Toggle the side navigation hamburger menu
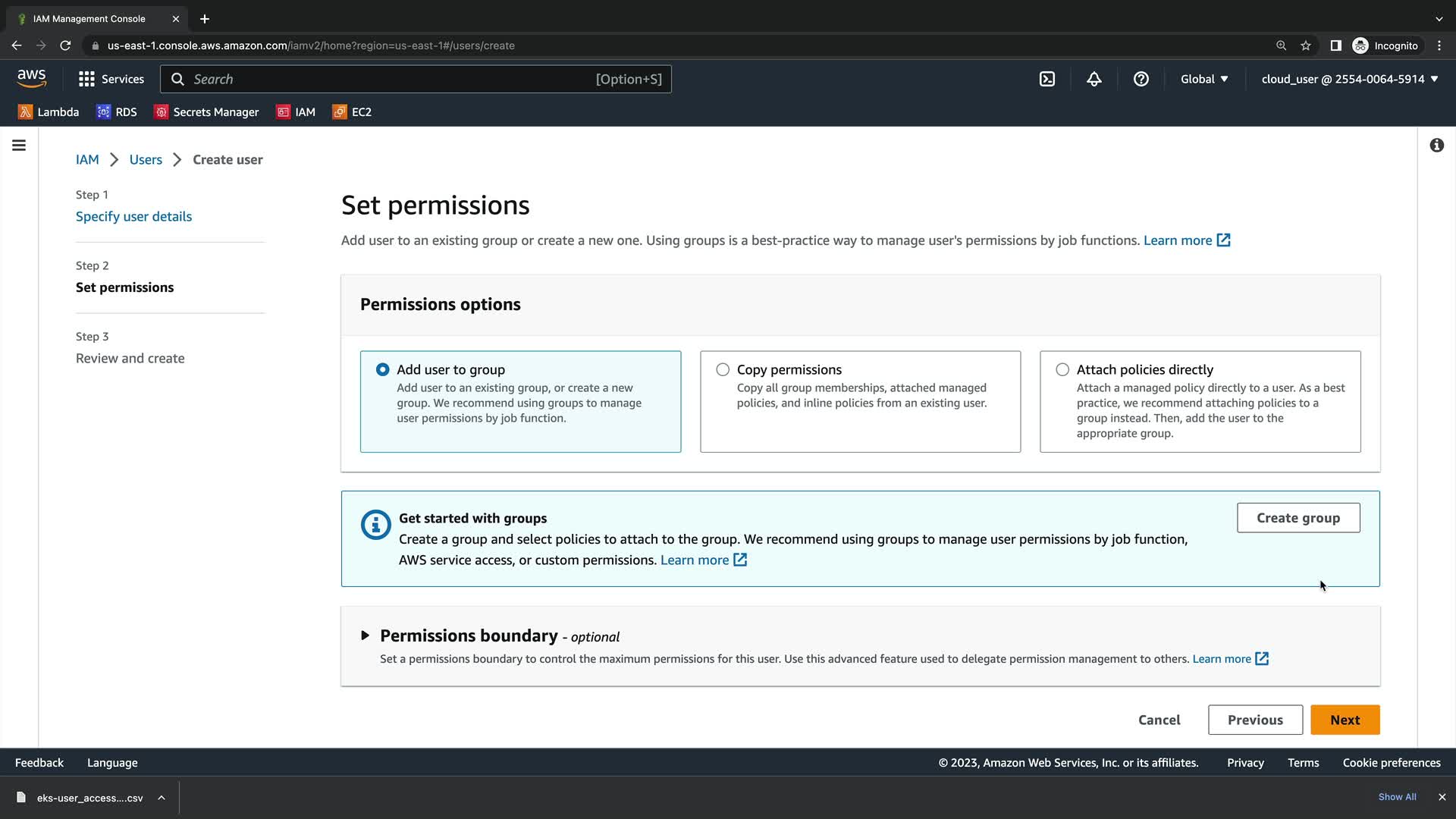This screenshot has width=1456, height=819. coord(19,145)
